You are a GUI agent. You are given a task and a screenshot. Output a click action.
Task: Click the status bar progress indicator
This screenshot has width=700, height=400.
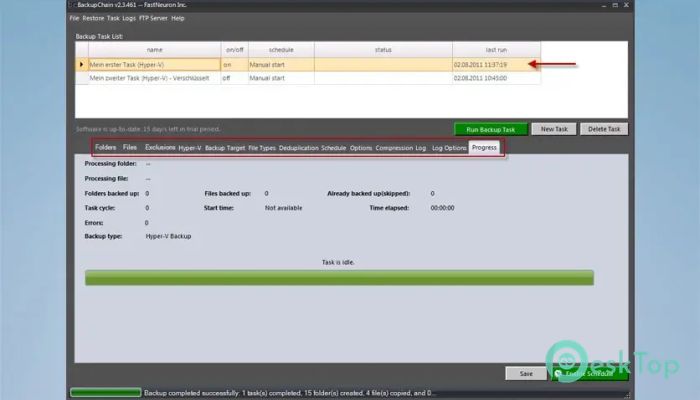106,392
